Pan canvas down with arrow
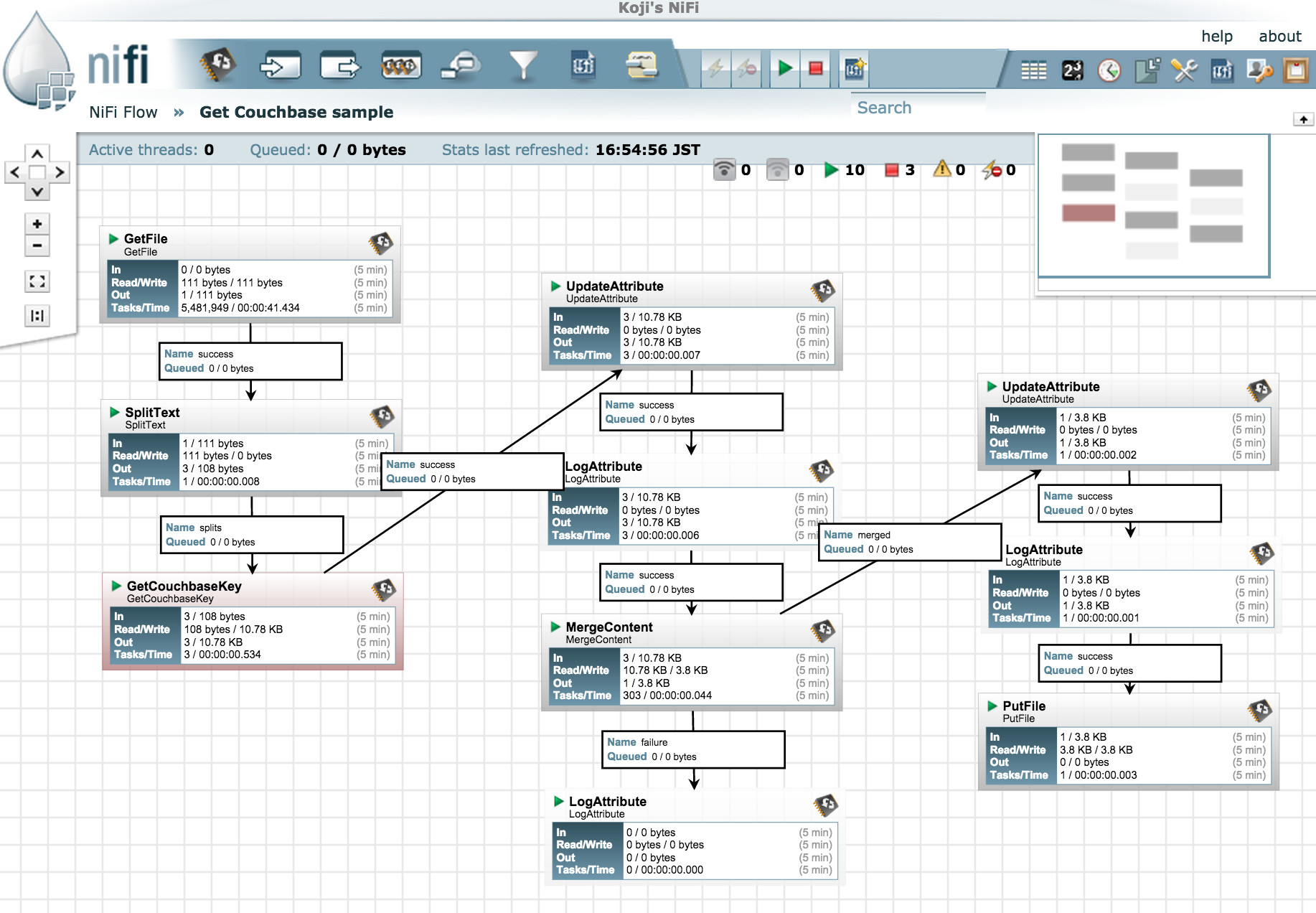 (x=37, y=191)
